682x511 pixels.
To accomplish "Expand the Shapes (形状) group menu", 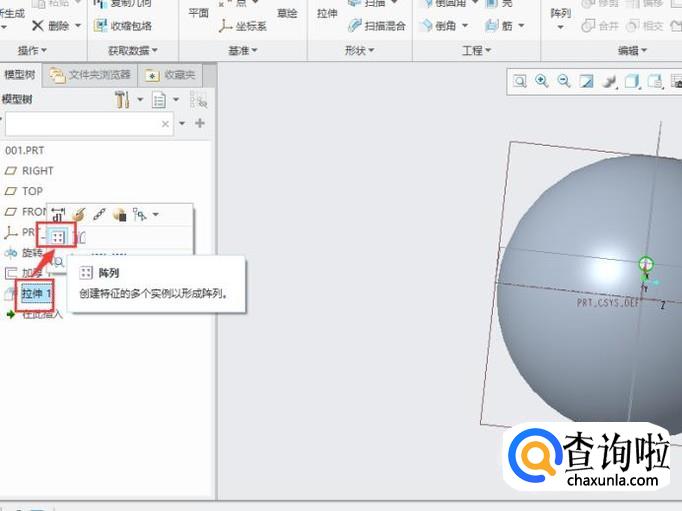I will pos(359,51).
